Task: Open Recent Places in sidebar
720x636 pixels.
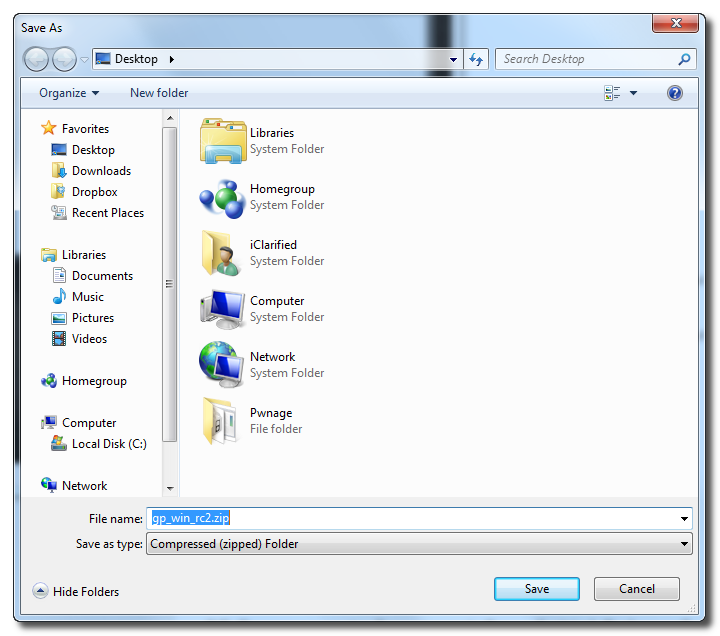Action: coord(108,213)
